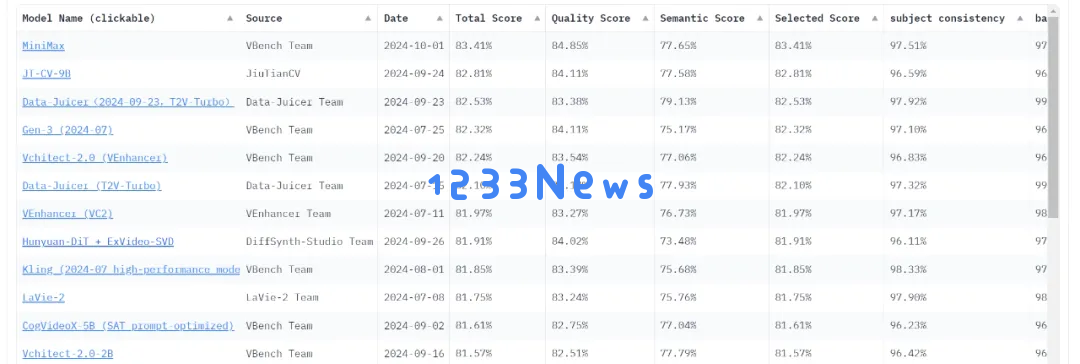Click MiniMax quality score 84.85%
The image size is (1080, 364).
[570, 46]
